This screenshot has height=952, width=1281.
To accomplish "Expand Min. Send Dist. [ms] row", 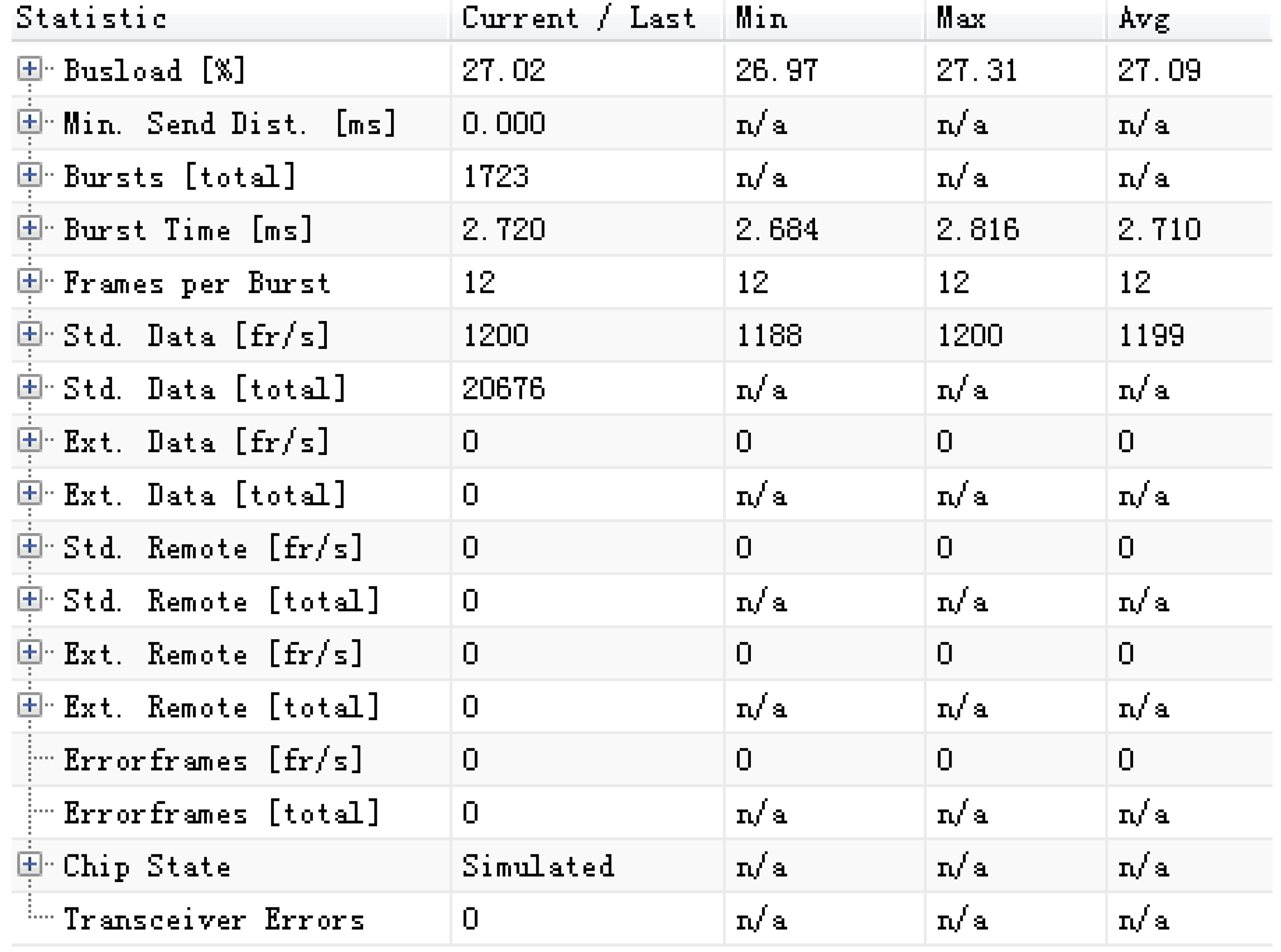I will pos(29,122).
